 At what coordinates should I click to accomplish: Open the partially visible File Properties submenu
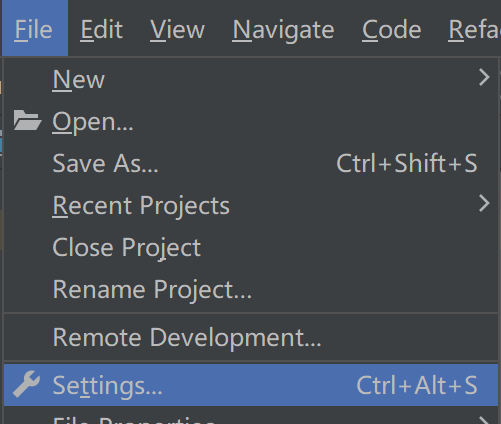251,417
